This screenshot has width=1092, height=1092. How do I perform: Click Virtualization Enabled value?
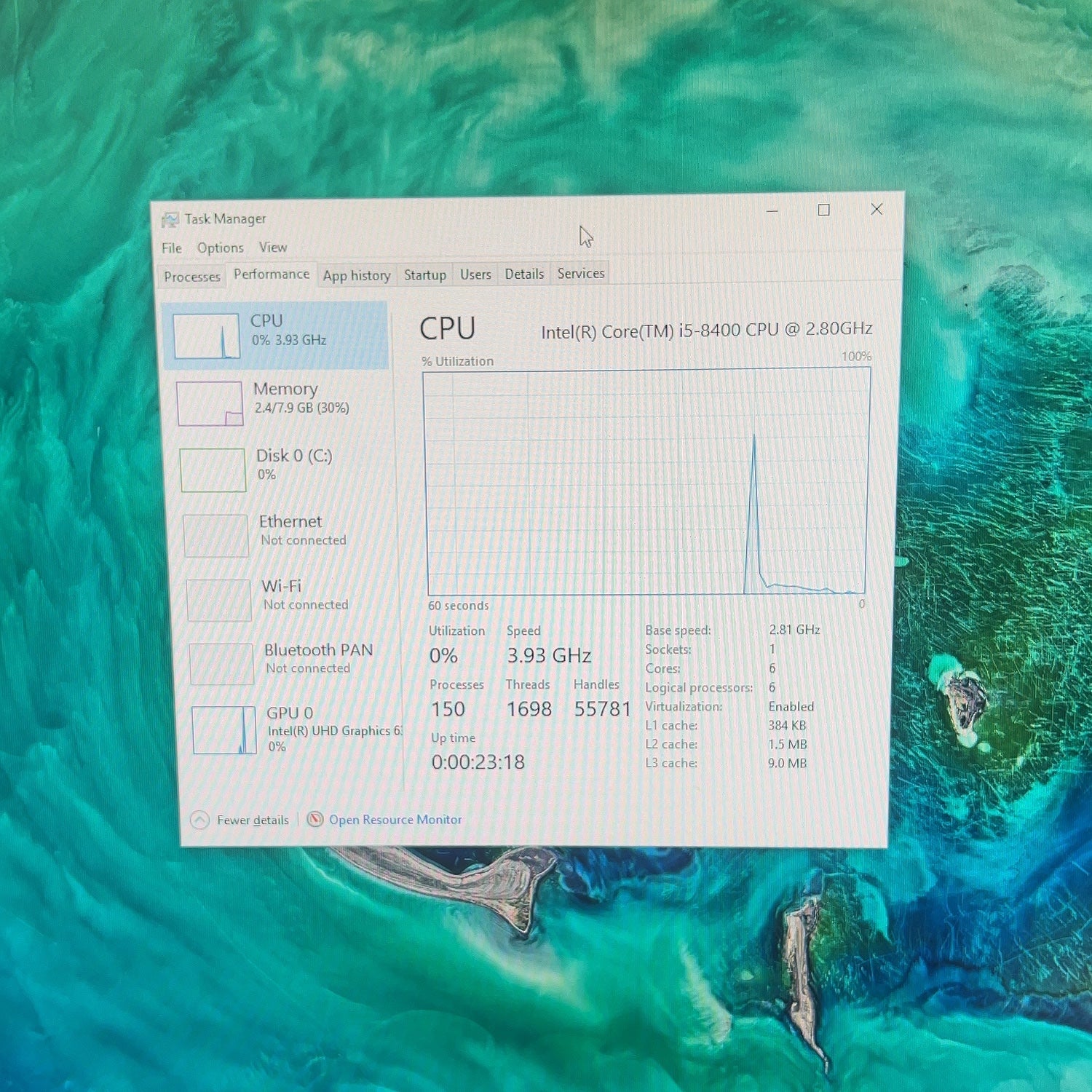pos(791,706)
